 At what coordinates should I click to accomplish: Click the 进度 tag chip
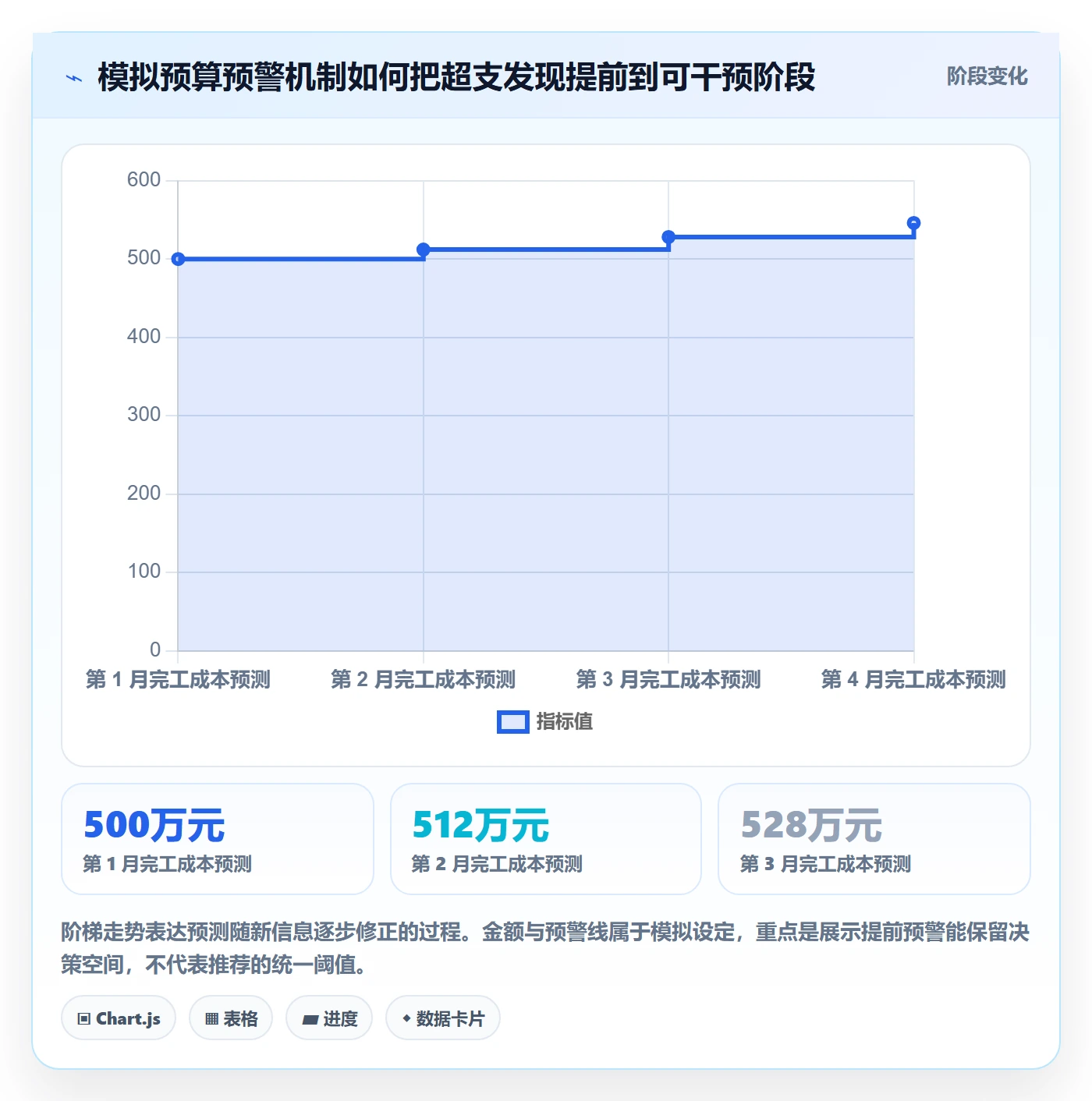tap(329, 1018)
